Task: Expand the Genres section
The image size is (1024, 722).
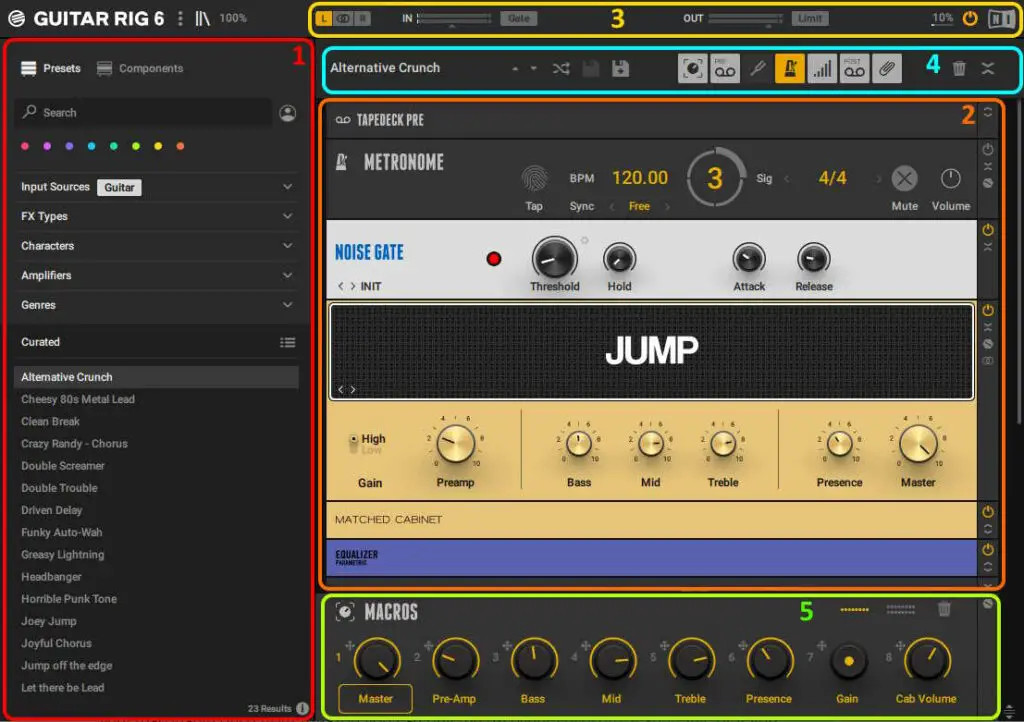Action: pos(287,305)
